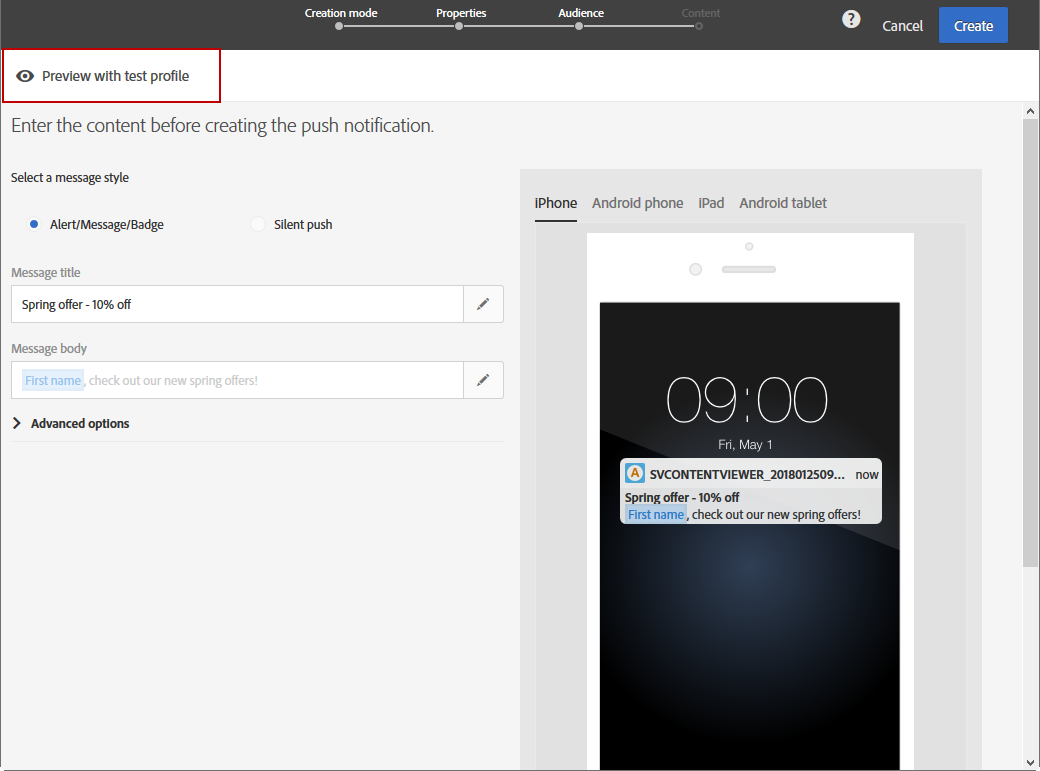The height and width of the screenshot is (771, 1040).
Task: Edit Message title with pencil icon
Action: coord(484,304)
